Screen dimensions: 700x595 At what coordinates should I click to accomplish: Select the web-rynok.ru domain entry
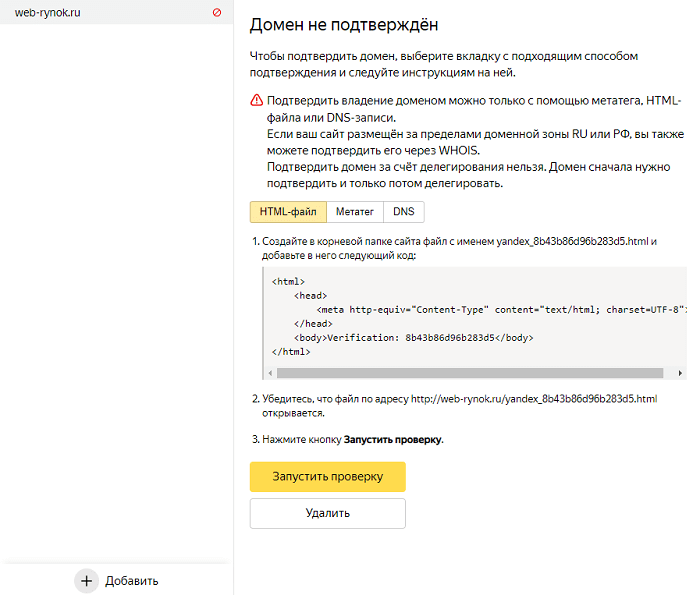[116, 12]
